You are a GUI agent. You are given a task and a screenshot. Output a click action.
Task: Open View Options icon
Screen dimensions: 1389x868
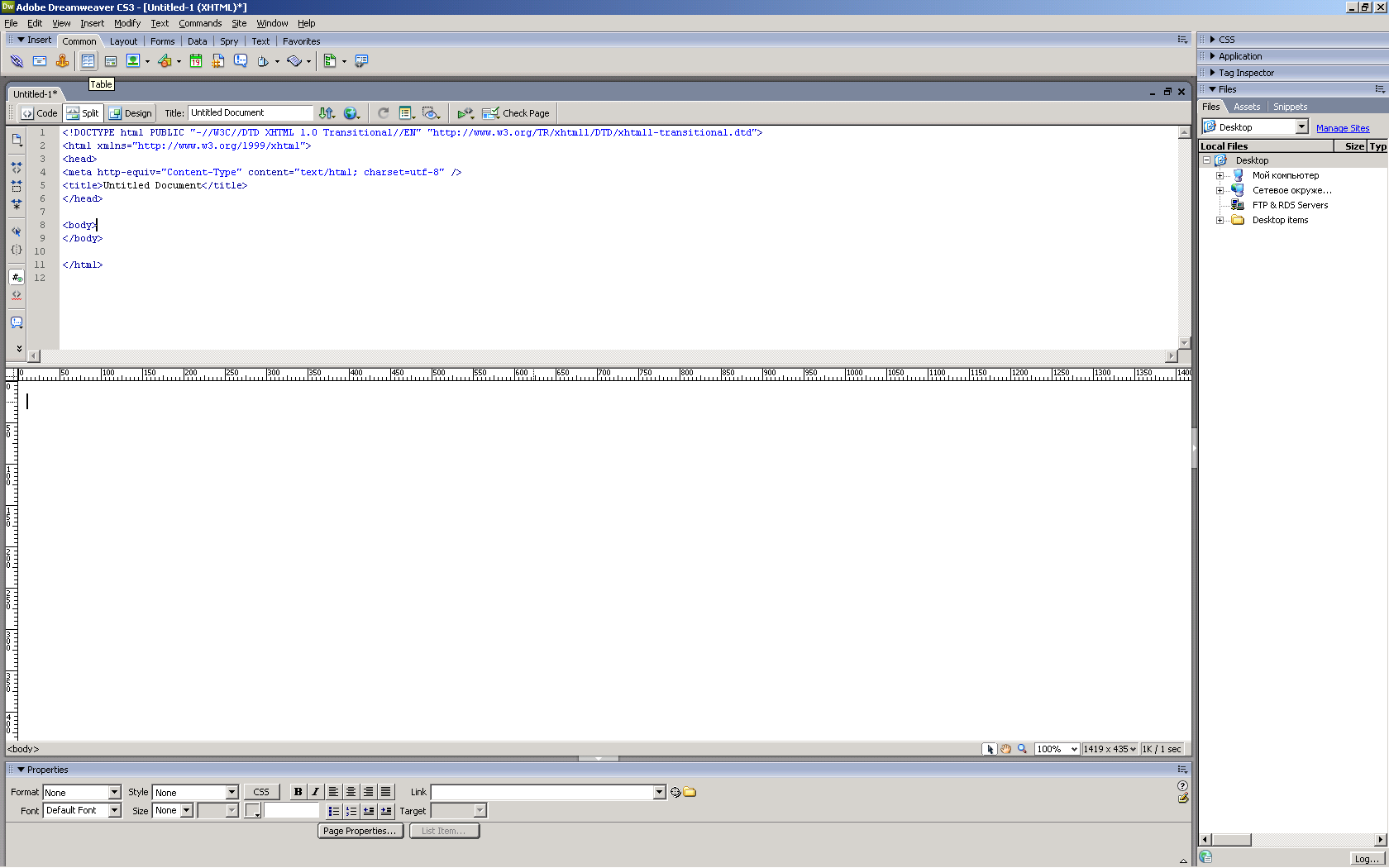click(407, 113)
